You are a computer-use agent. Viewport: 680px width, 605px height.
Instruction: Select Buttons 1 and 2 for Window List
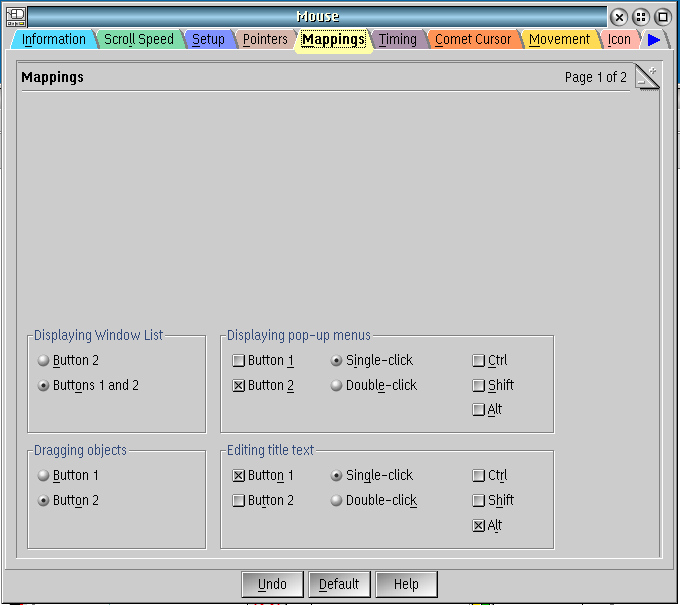point(88,385)
